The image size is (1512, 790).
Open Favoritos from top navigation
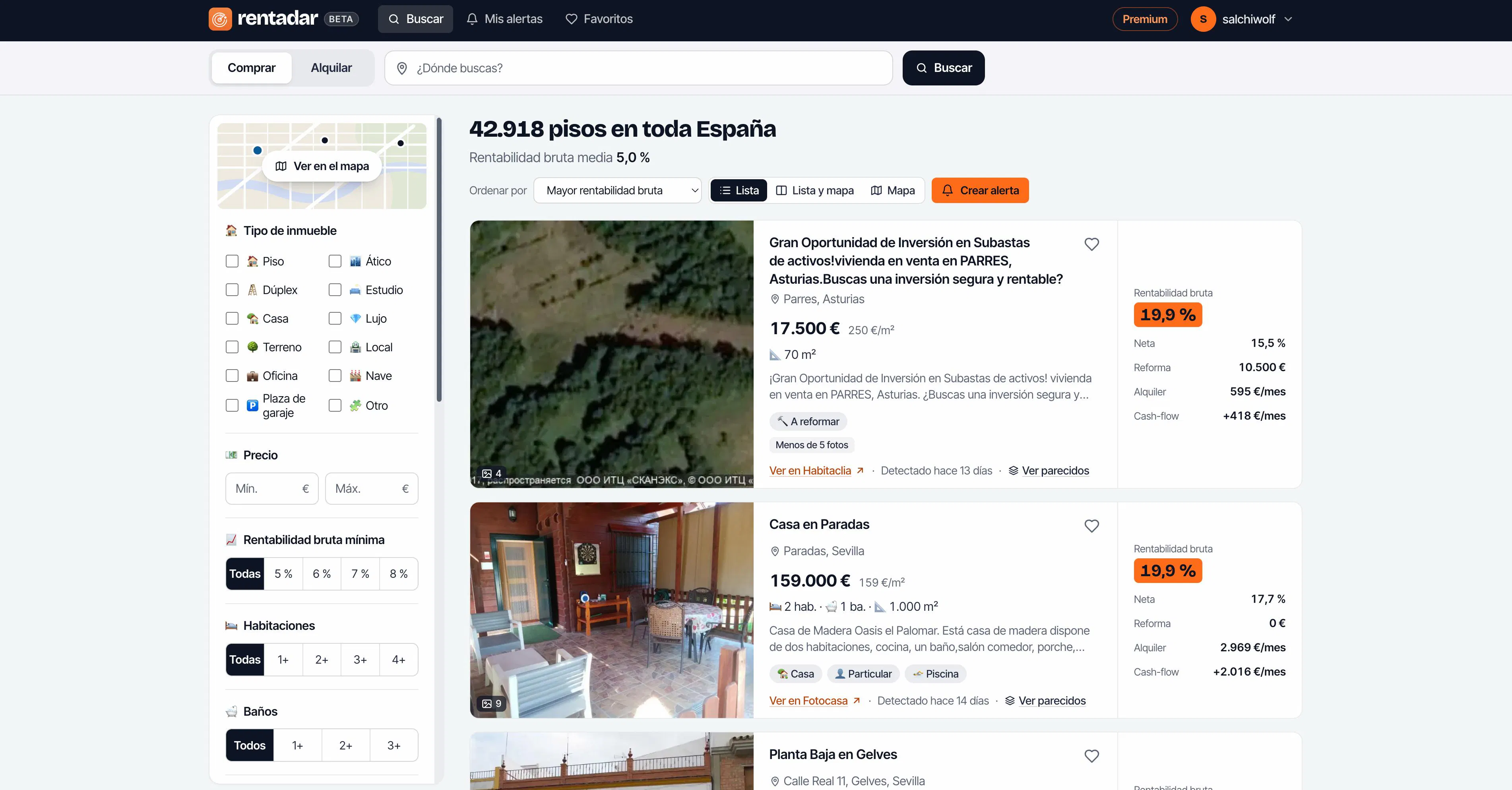coord(599,19)
